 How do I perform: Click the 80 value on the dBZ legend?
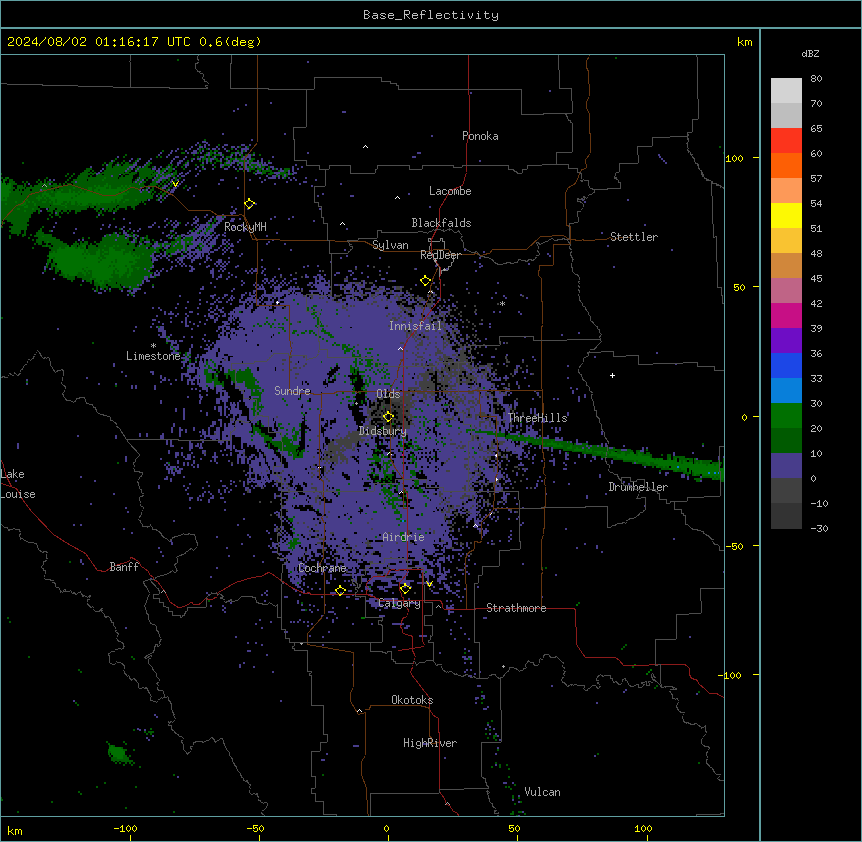coord(816,79)
